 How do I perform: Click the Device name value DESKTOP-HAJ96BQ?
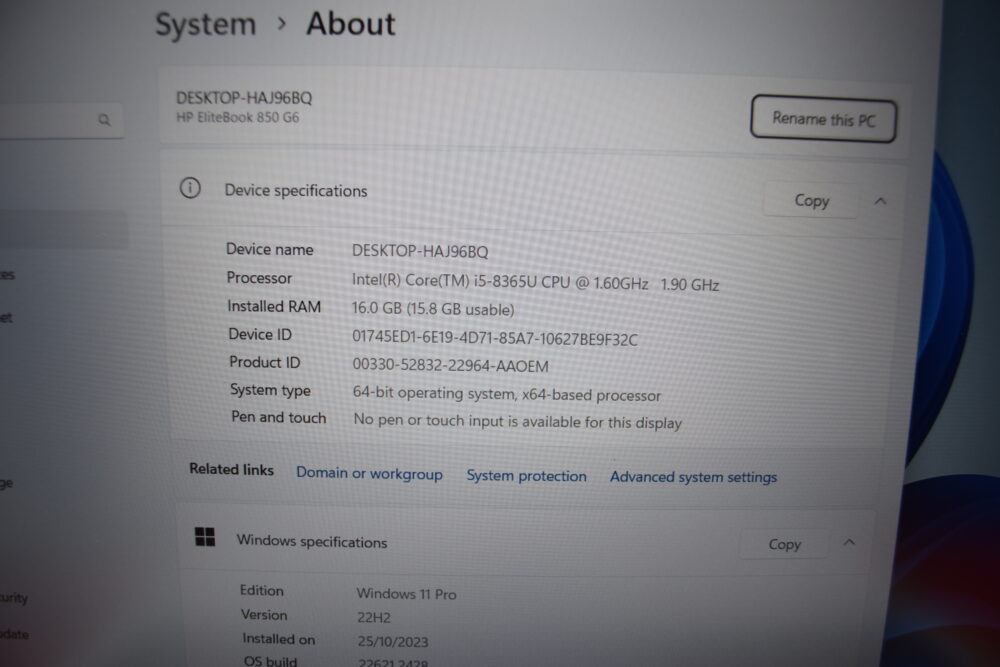(x=420, y=251)
